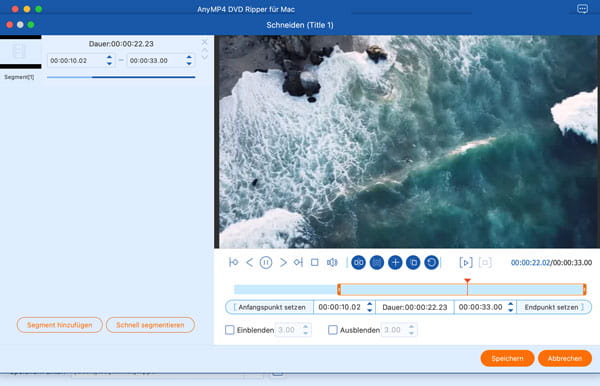Adjust segment list start time stepper

pyautogui.click(x=109, y=60)
